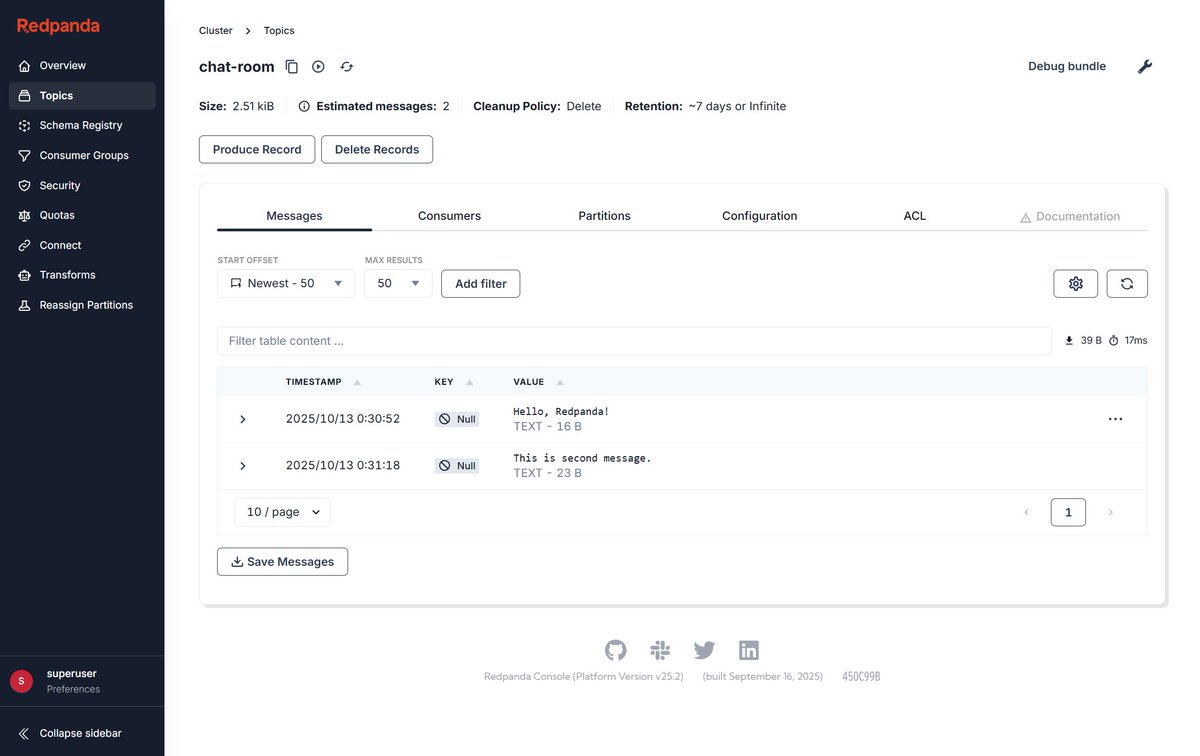Switch to the Messages tab
Viewport: 1200px width, 756px height.
(294, 216)
